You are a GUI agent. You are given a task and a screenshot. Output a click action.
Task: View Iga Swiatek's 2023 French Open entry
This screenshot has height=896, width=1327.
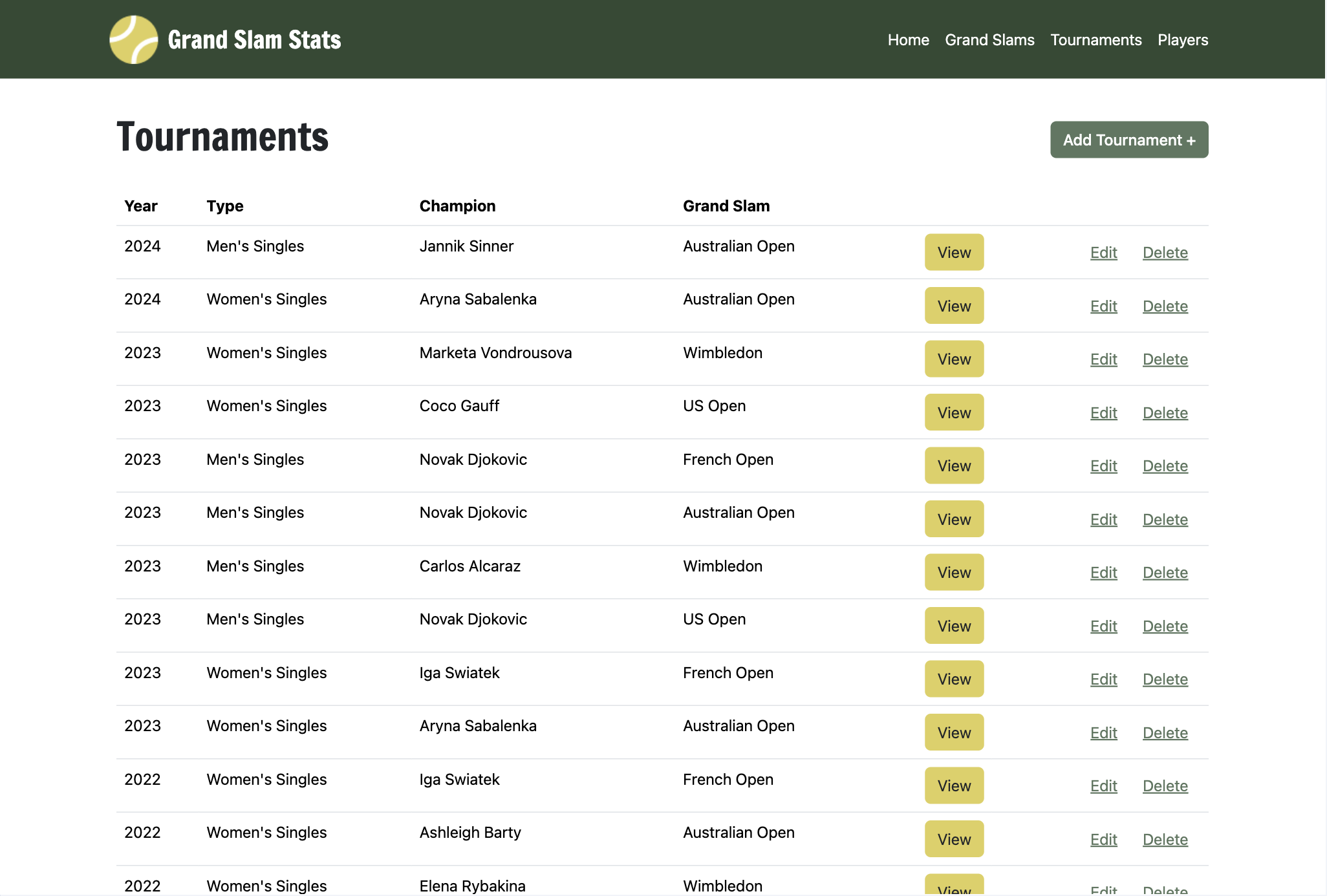click(x=954, y=679)
